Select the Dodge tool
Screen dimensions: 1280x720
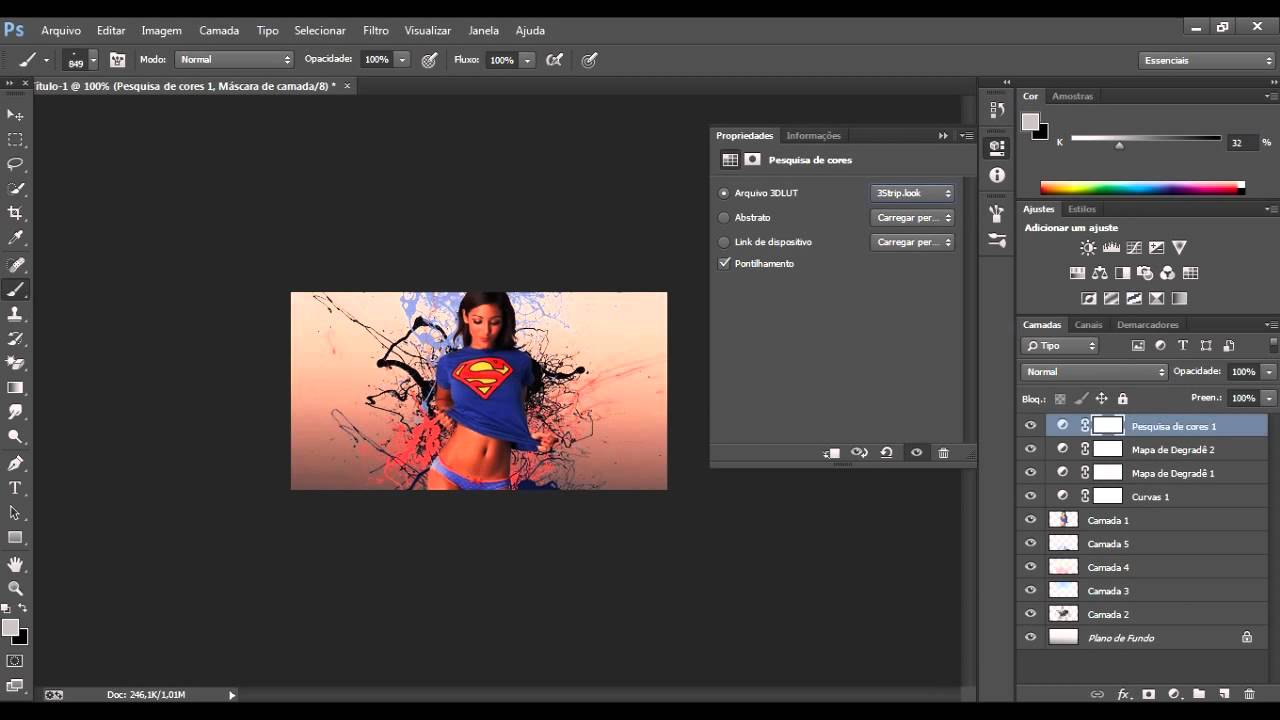point(15,436)
